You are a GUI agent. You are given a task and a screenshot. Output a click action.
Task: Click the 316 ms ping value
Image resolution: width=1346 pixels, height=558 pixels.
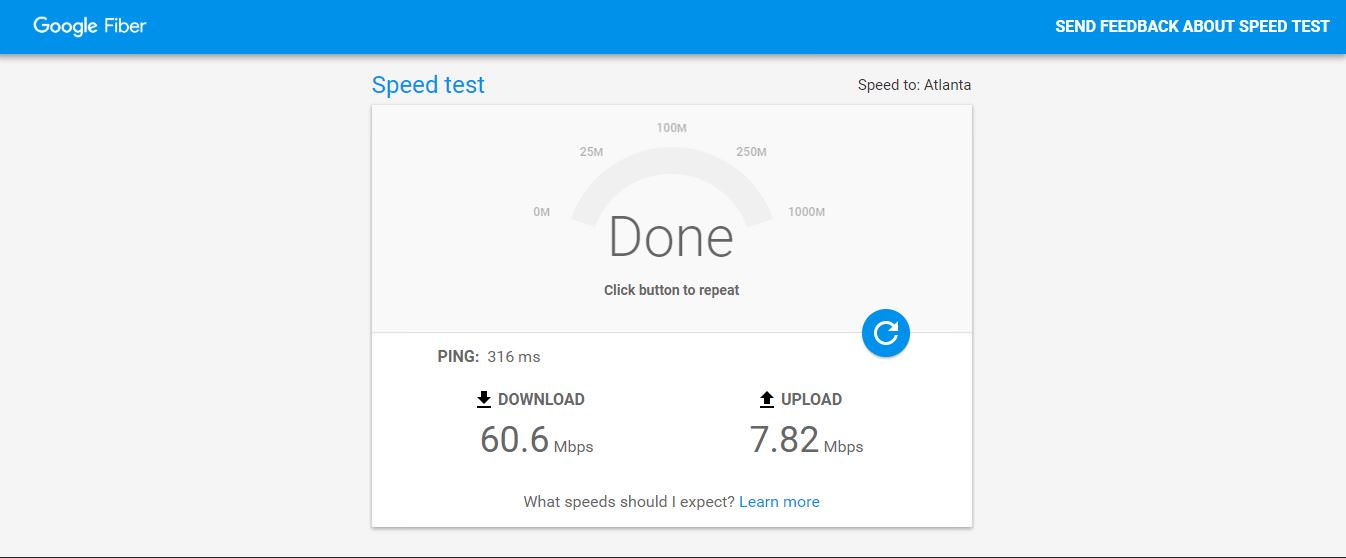pos(514,357)
